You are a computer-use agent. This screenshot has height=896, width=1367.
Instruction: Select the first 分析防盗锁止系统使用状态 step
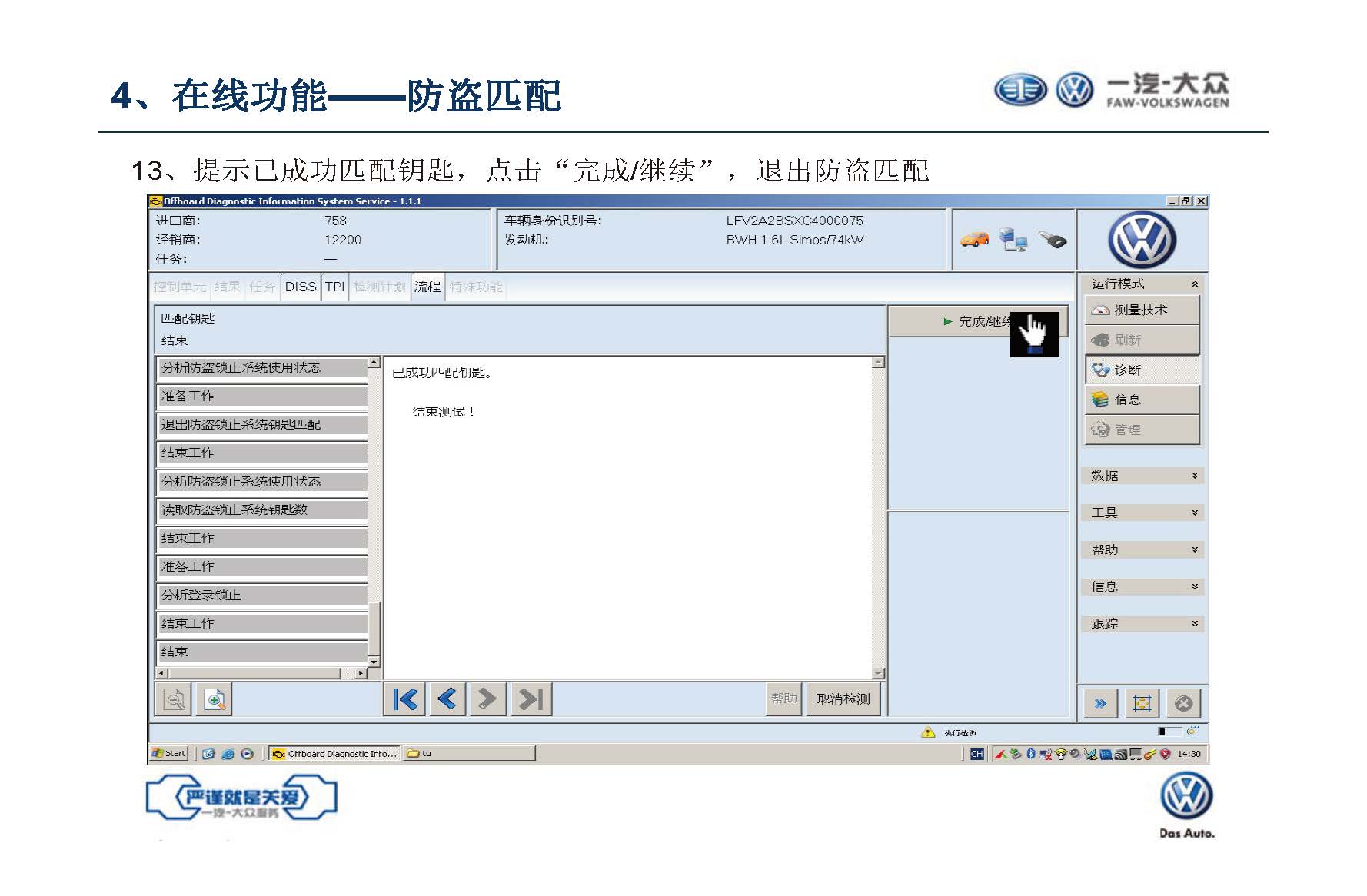coord(262,368)
